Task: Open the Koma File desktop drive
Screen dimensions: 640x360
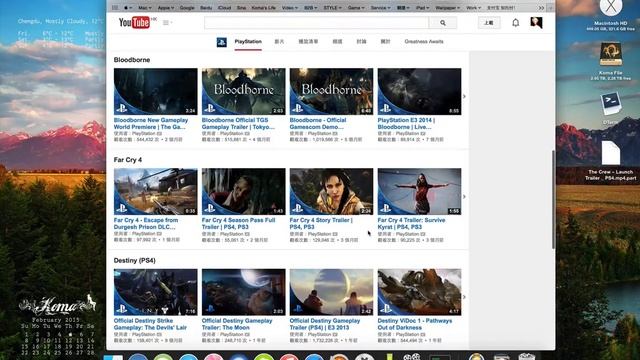Action: point(611,54)
